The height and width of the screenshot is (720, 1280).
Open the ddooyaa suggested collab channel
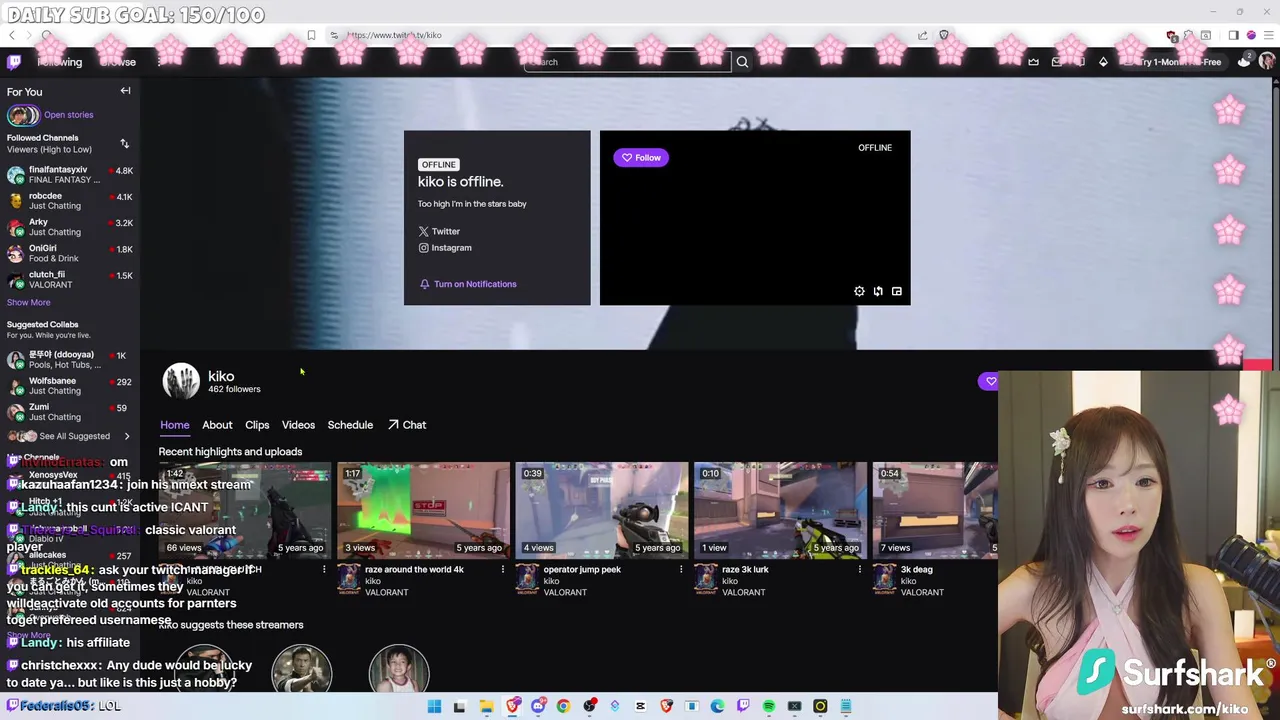coord(70,359)
